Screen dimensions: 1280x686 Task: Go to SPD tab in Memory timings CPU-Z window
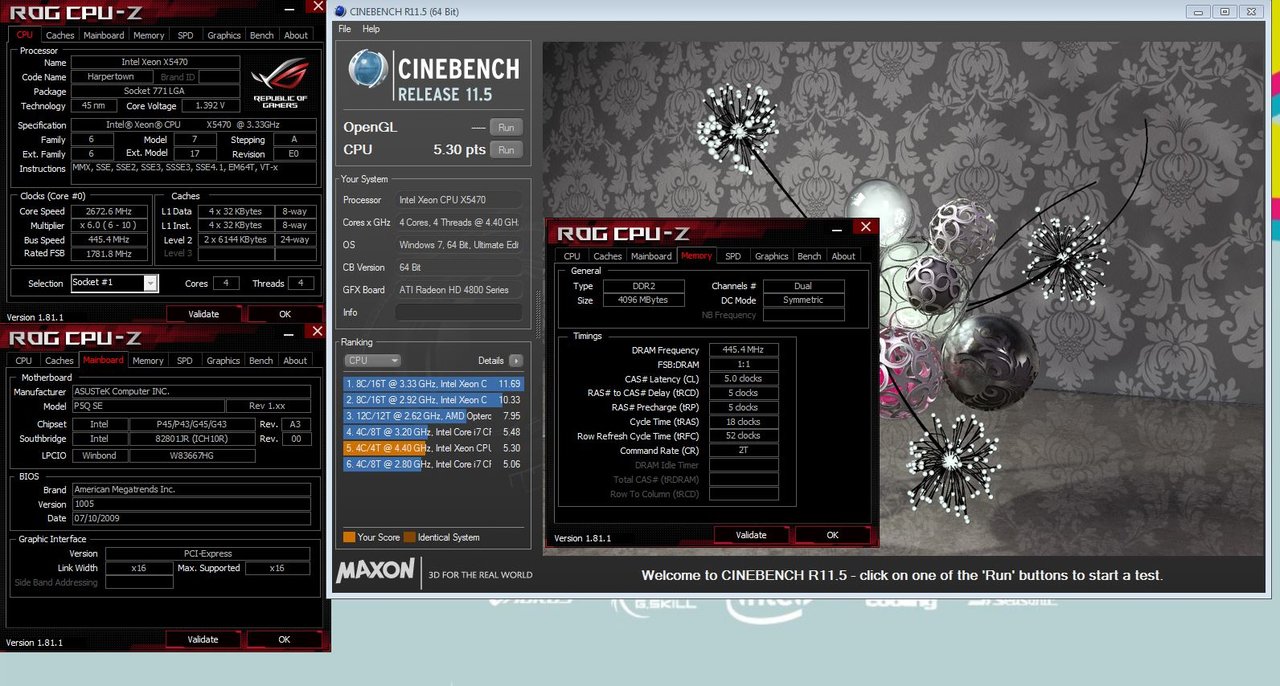[733, 256]
